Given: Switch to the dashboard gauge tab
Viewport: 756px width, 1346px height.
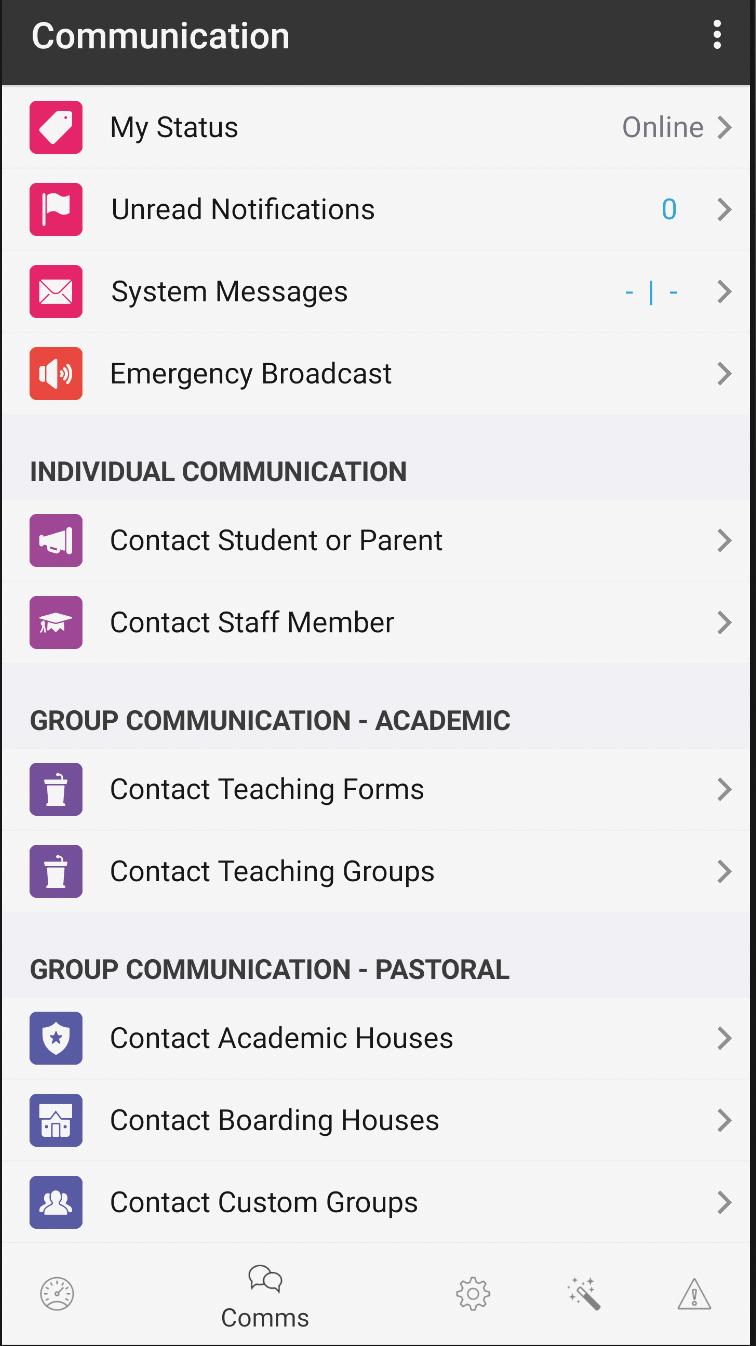Looking at the screenshot, I should (x=57, y=1294).
